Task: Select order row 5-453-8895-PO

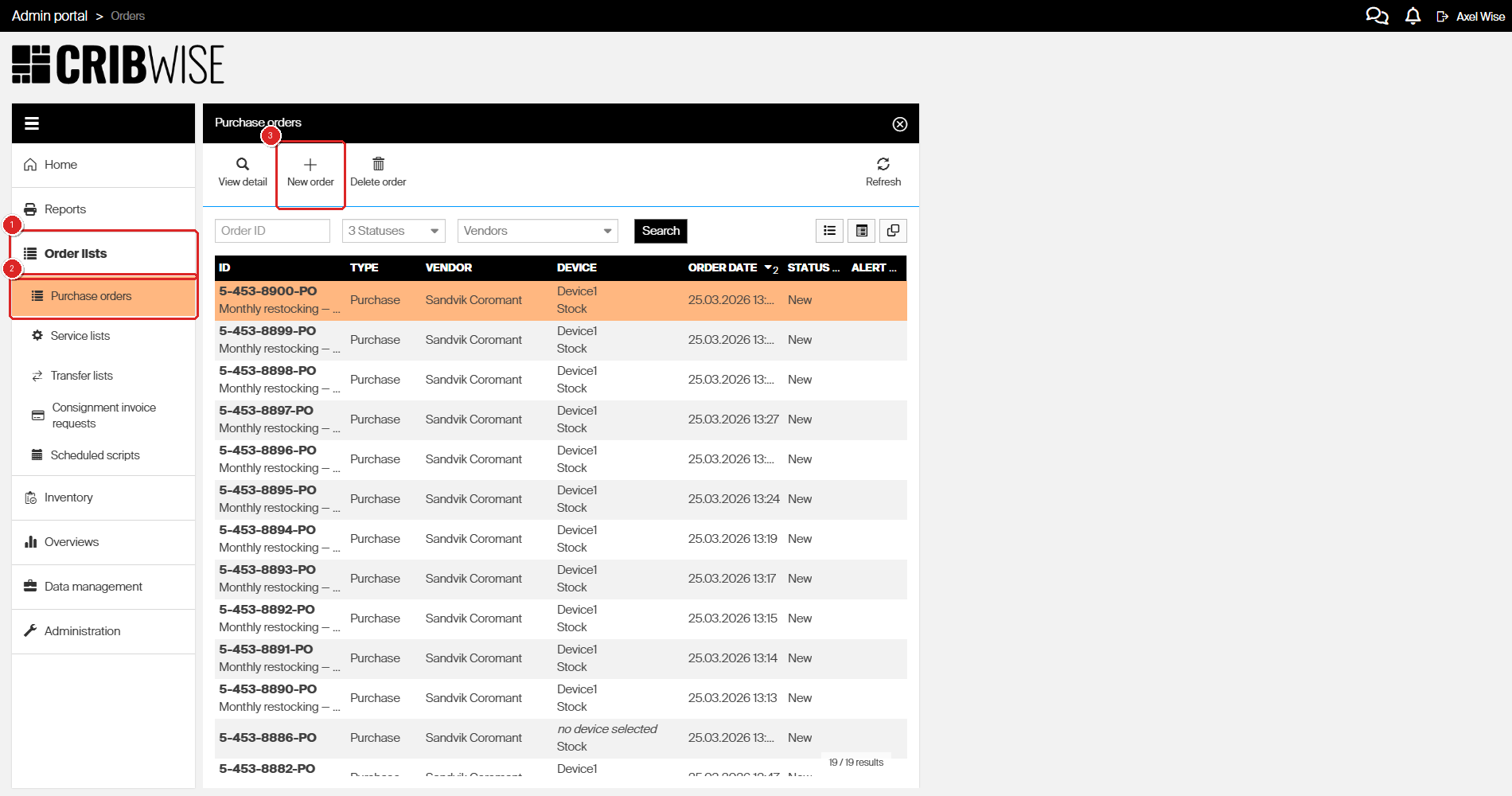Action: (267, 490)
